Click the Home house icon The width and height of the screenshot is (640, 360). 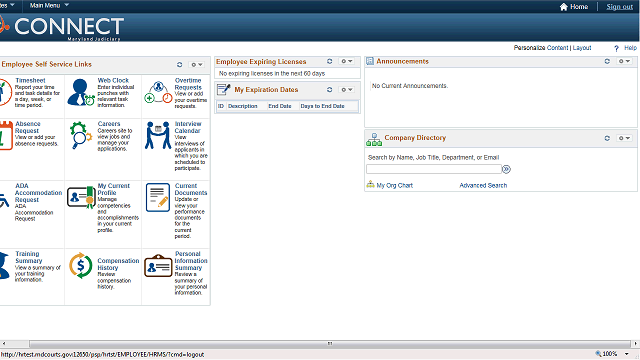coord(564,7)
